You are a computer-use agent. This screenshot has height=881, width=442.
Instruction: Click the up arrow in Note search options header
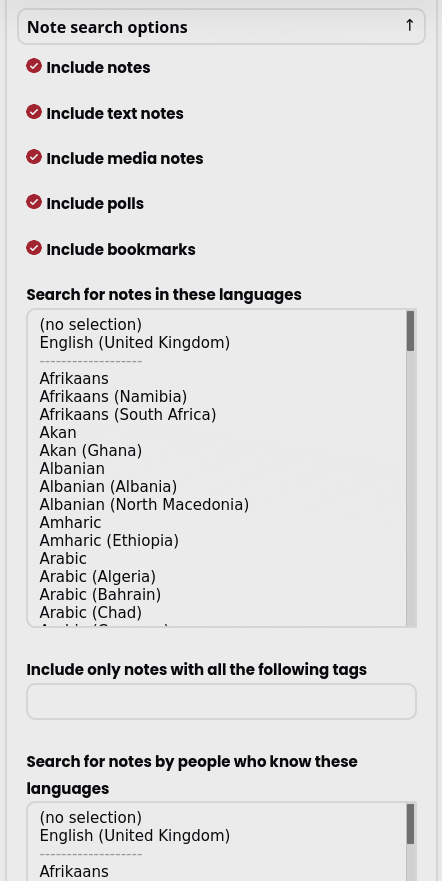pos(409,25)
